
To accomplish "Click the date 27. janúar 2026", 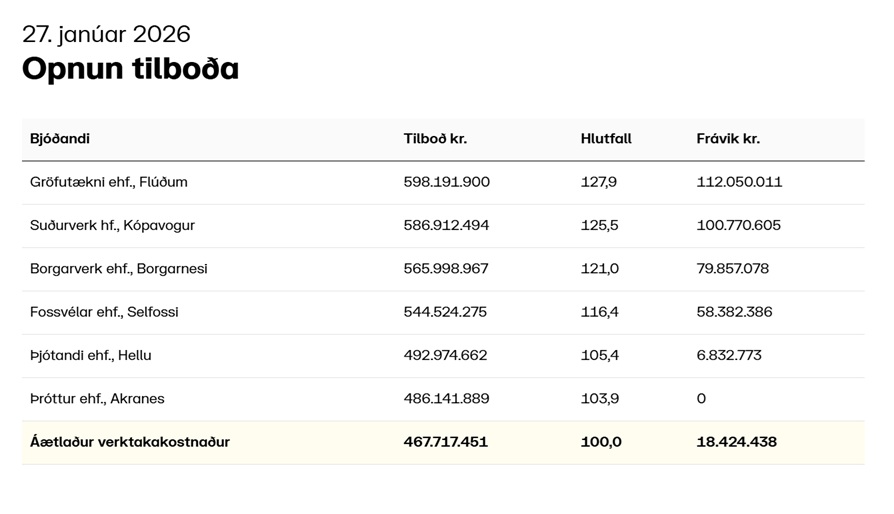I will pyautogui.click(x=106, y=34).
